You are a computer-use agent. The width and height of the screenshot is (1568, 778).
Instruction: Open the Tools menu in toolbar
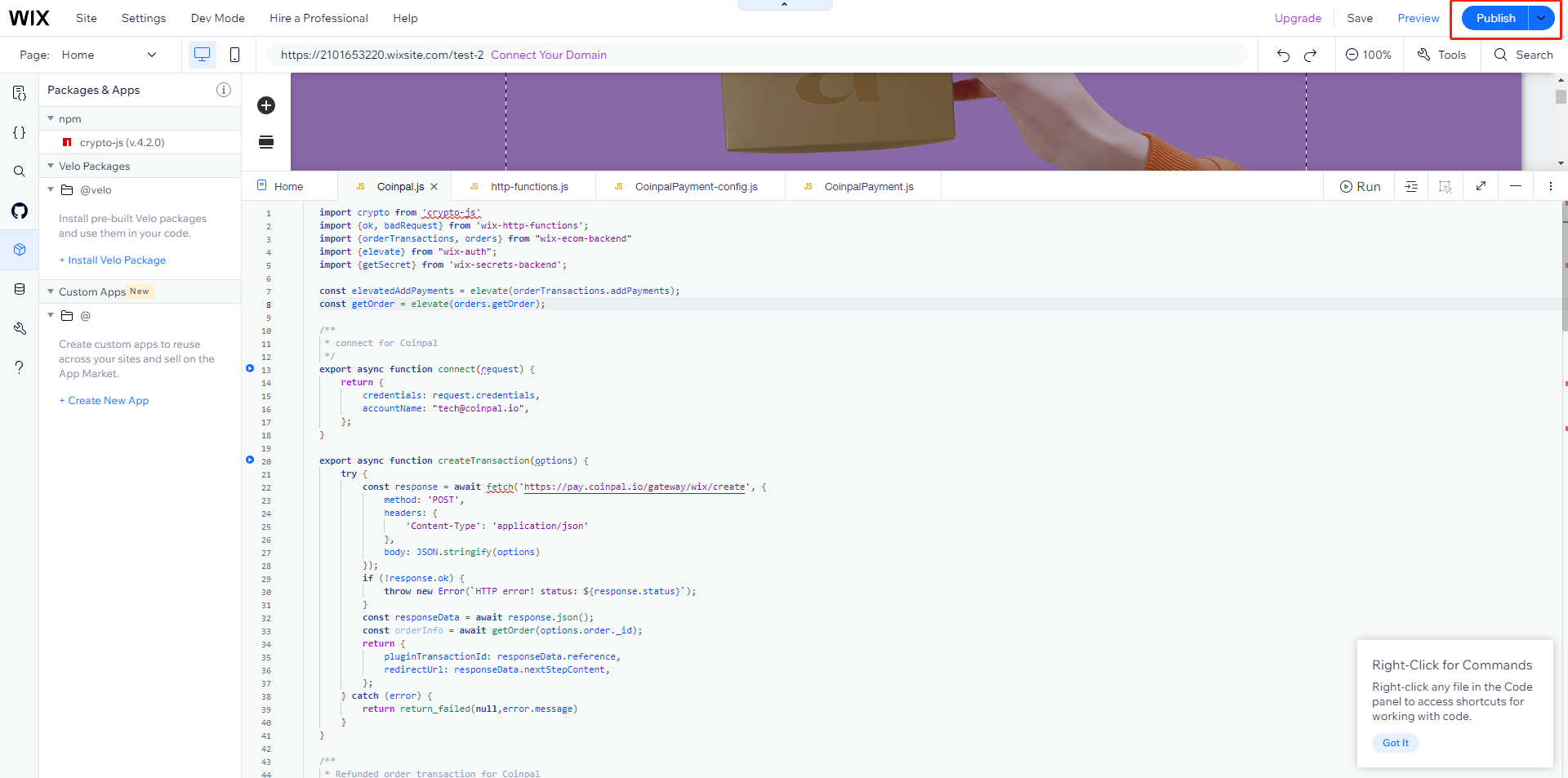[x=1442, y=55]
